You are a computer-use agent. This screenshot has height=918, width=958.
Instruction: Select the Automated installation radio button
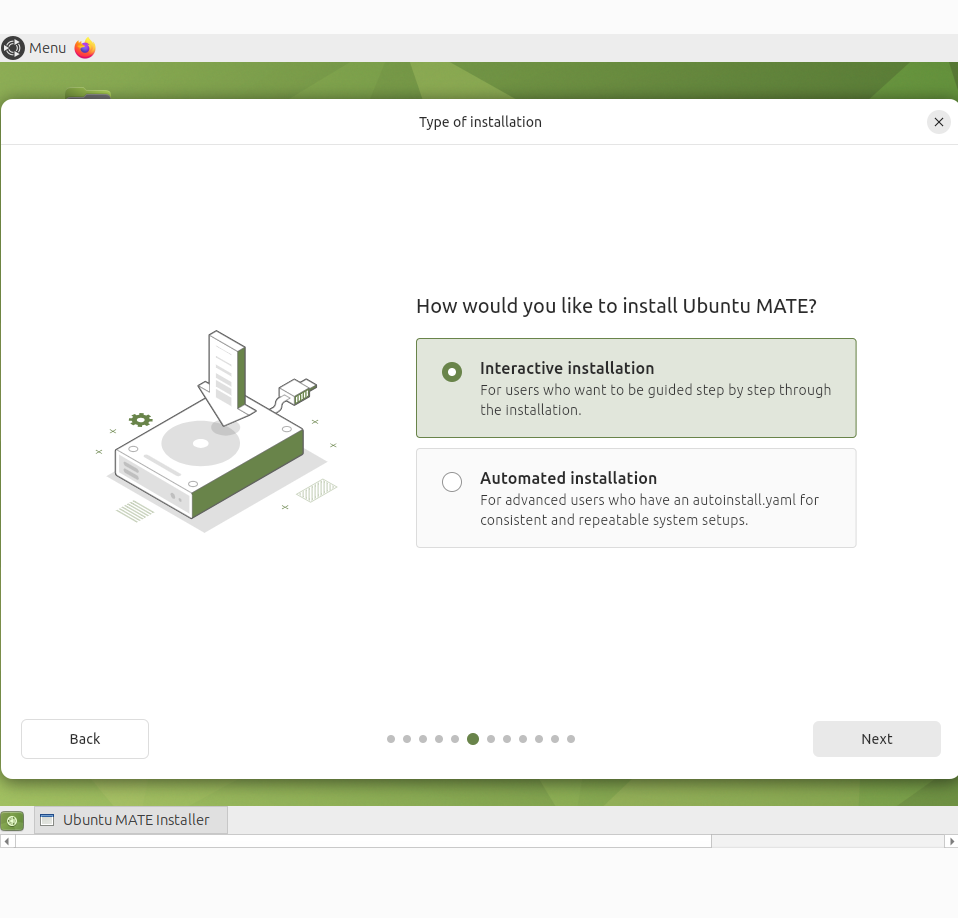452,481
